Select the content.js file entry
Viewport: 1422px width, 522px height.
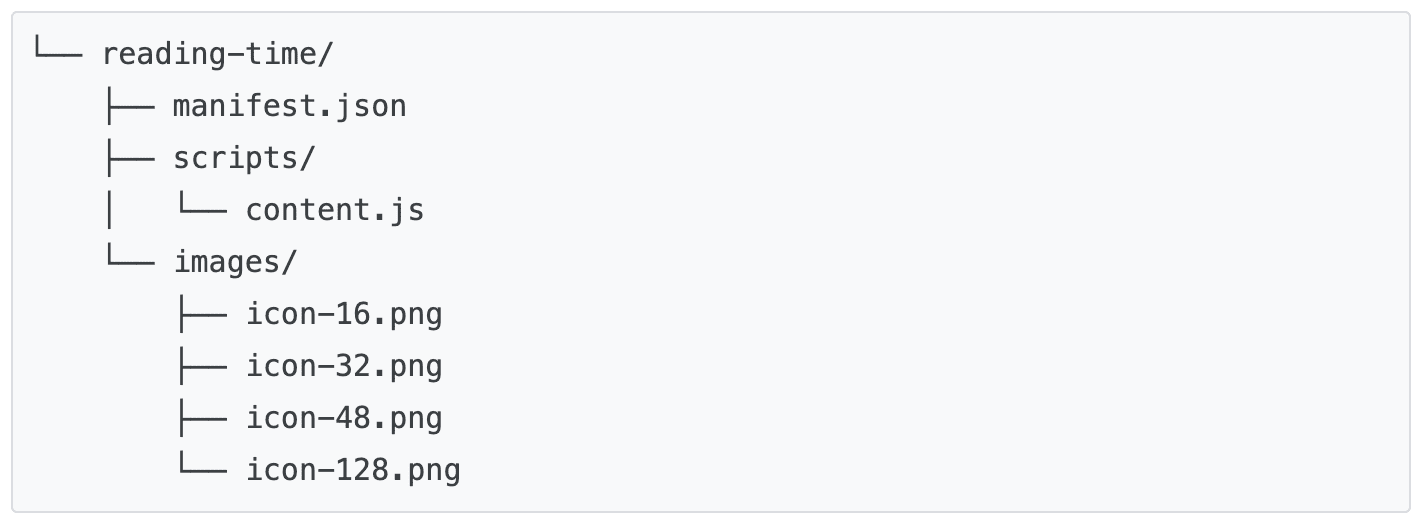[x=335, y=210]
